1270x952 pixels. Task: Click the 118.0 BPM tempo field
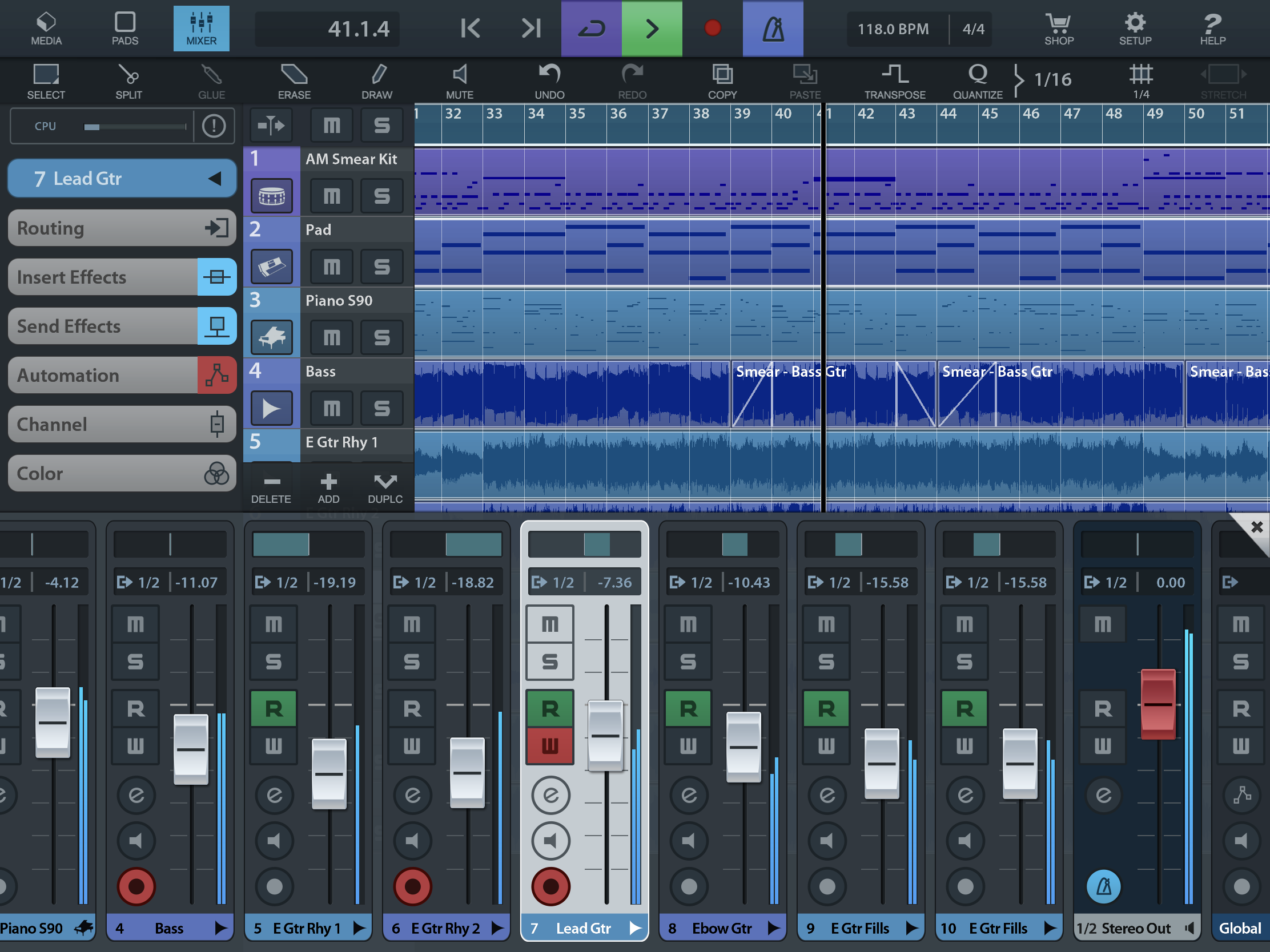coord(892,29)
